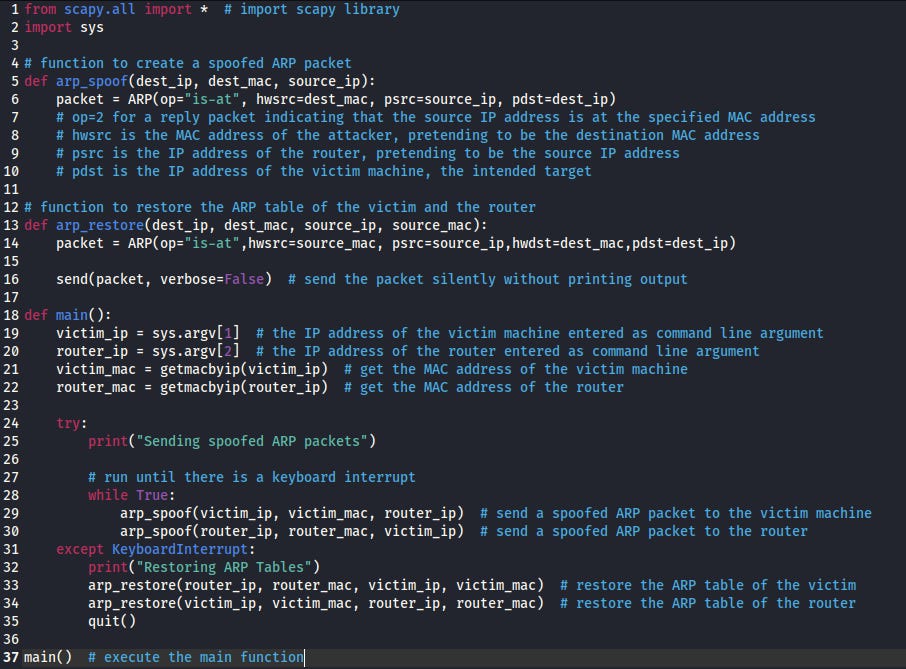
Task: Click the comment 'run until there is a keyboard interrupt'
Action: pyautogui.click(x=252, y=477)
